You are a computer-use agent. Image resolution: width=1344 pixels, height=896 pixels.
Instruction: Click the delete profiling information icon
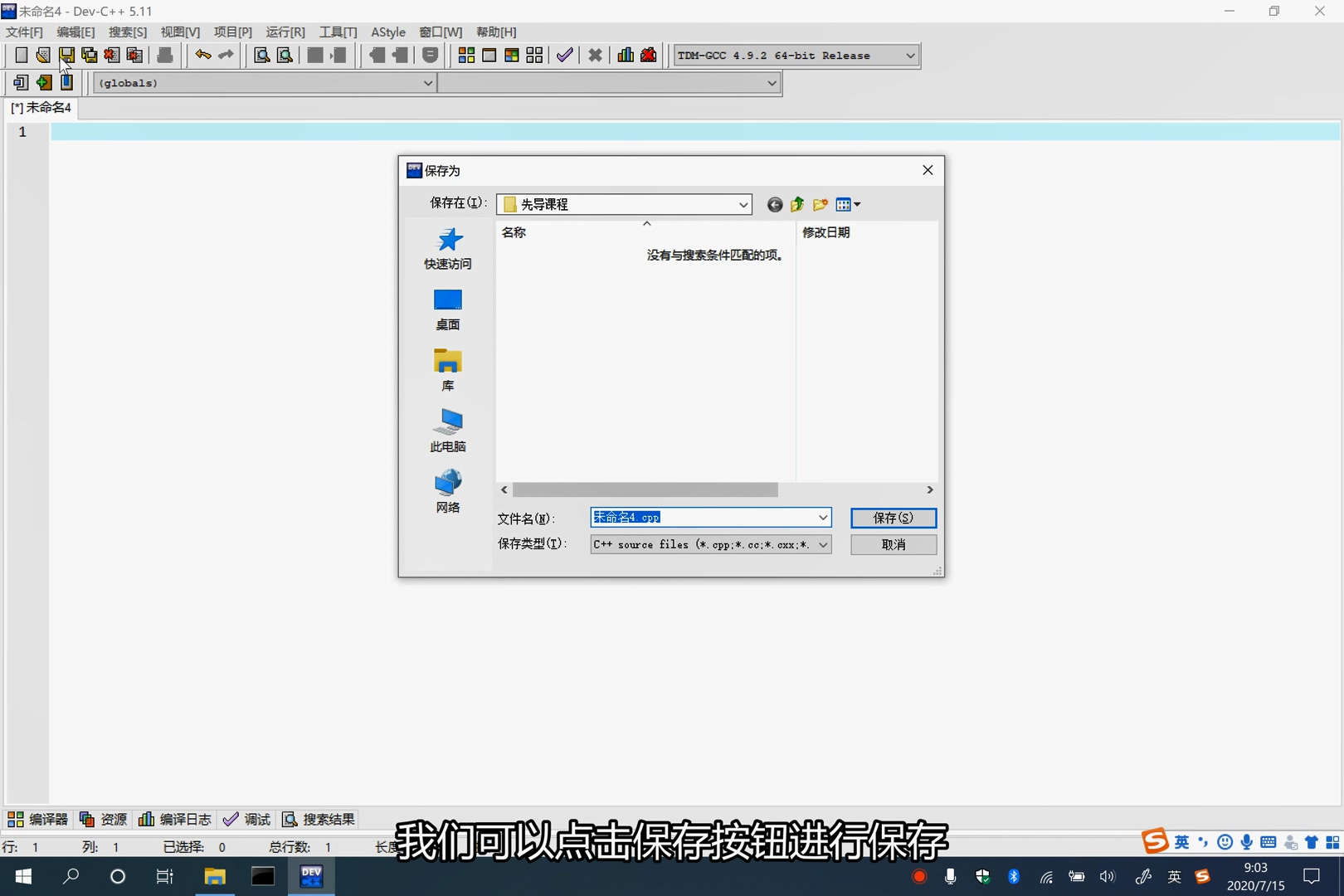click(x=649, y=56)
